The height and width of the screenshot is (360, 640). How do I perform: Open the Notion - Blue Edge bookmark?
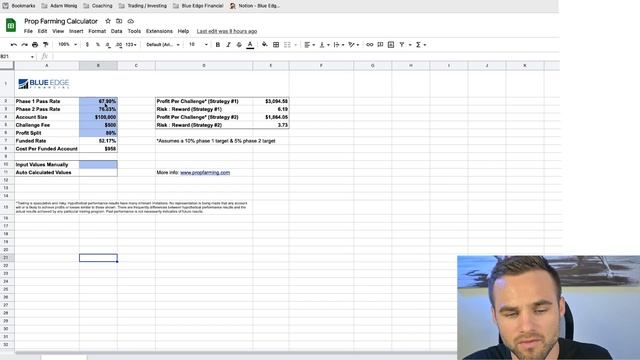pyautogui.click(x=255, y=6)
